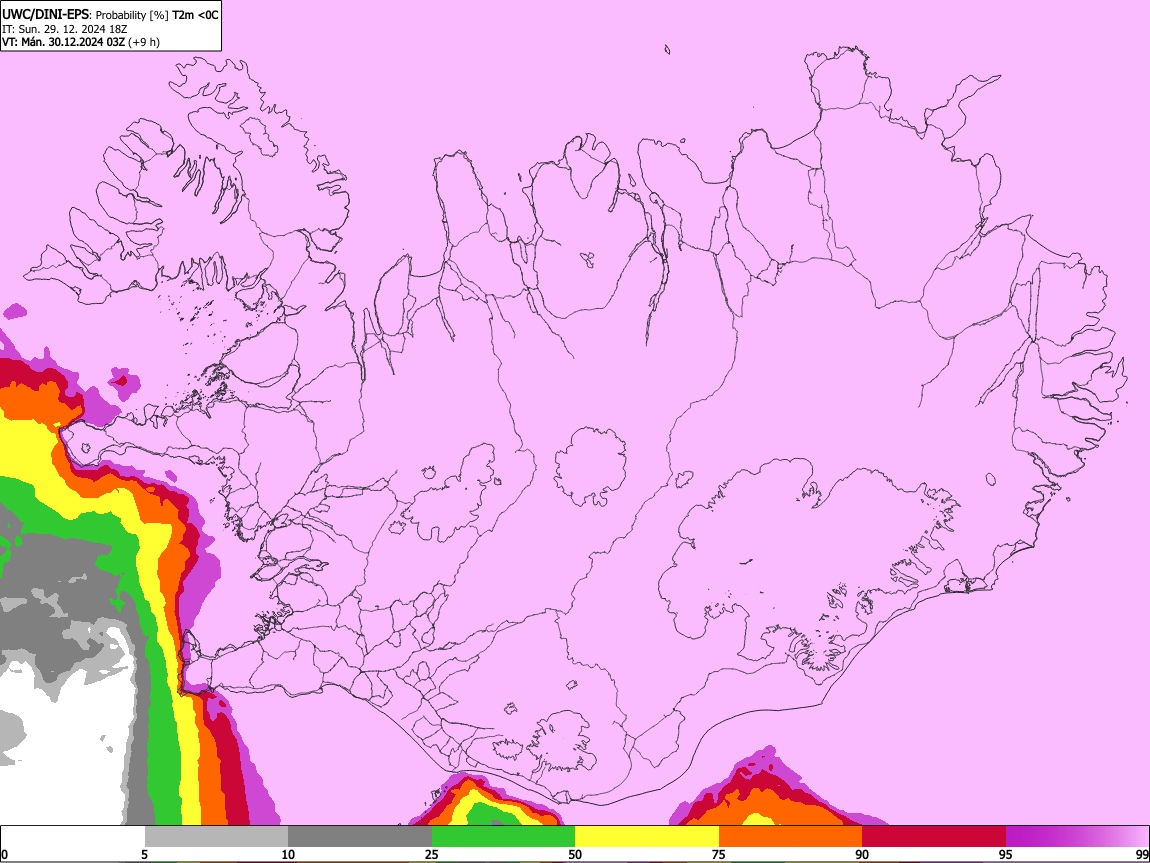Viewport: 1150px width, 863px height.
Task: Click the green 25–50% legend segment
Action: pos(503,836)
